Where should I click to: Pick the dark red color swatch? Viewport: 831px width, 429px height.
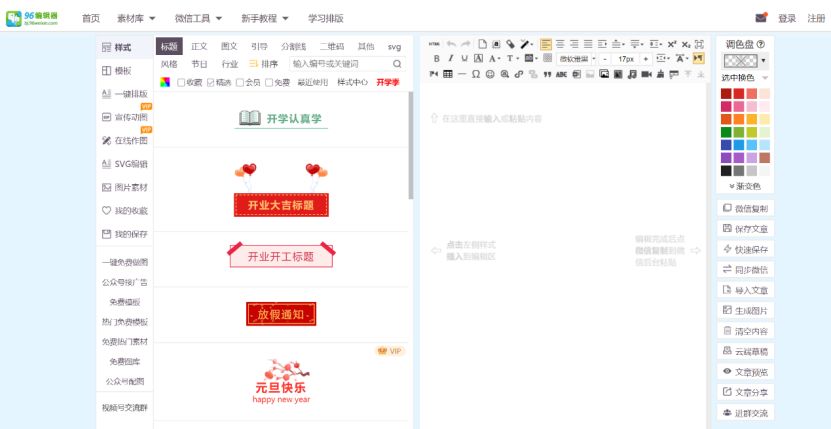coord(726,93)
